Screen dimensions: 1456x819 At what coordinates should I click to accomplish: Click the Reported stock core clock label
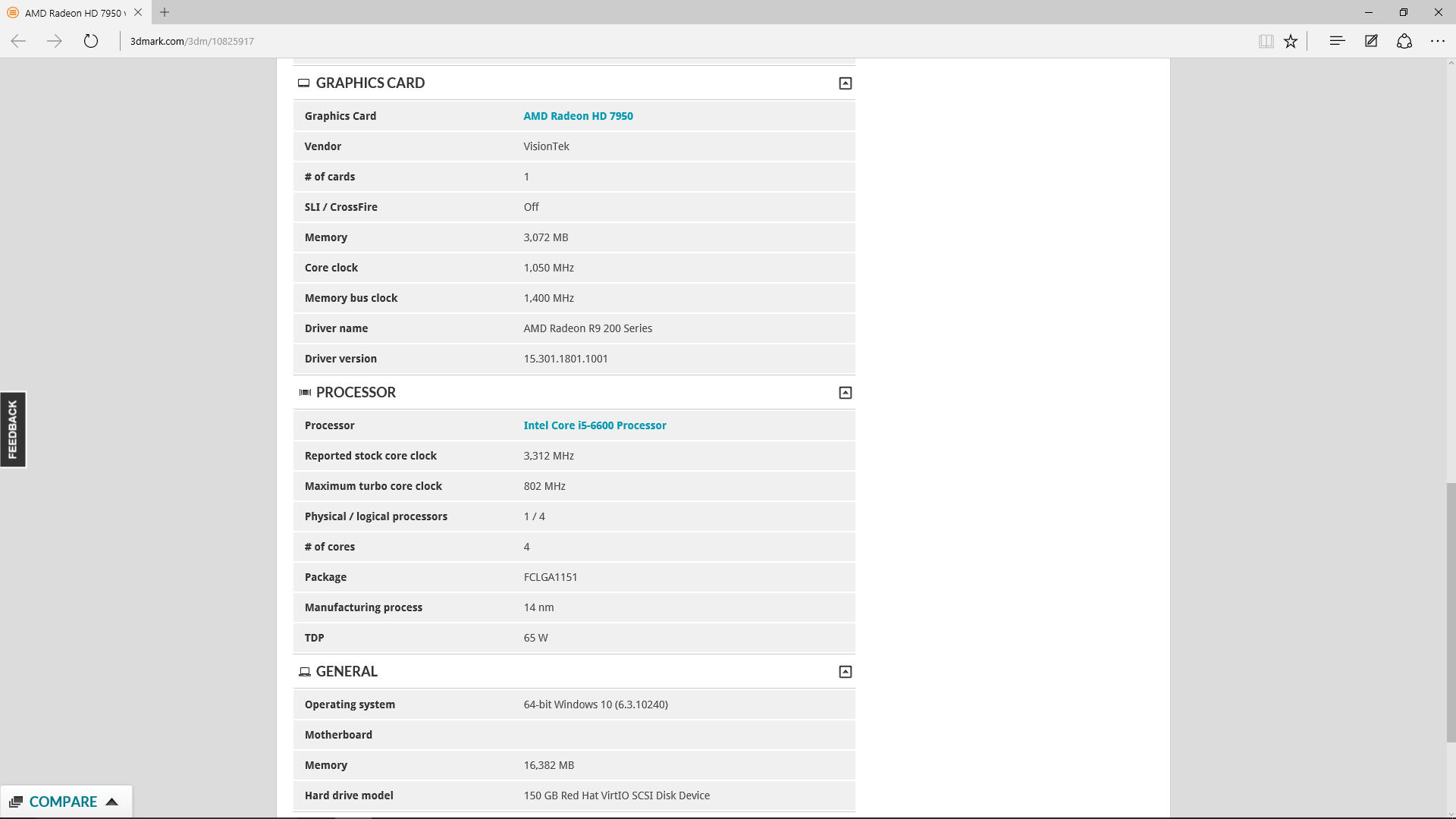click(371, 456)
